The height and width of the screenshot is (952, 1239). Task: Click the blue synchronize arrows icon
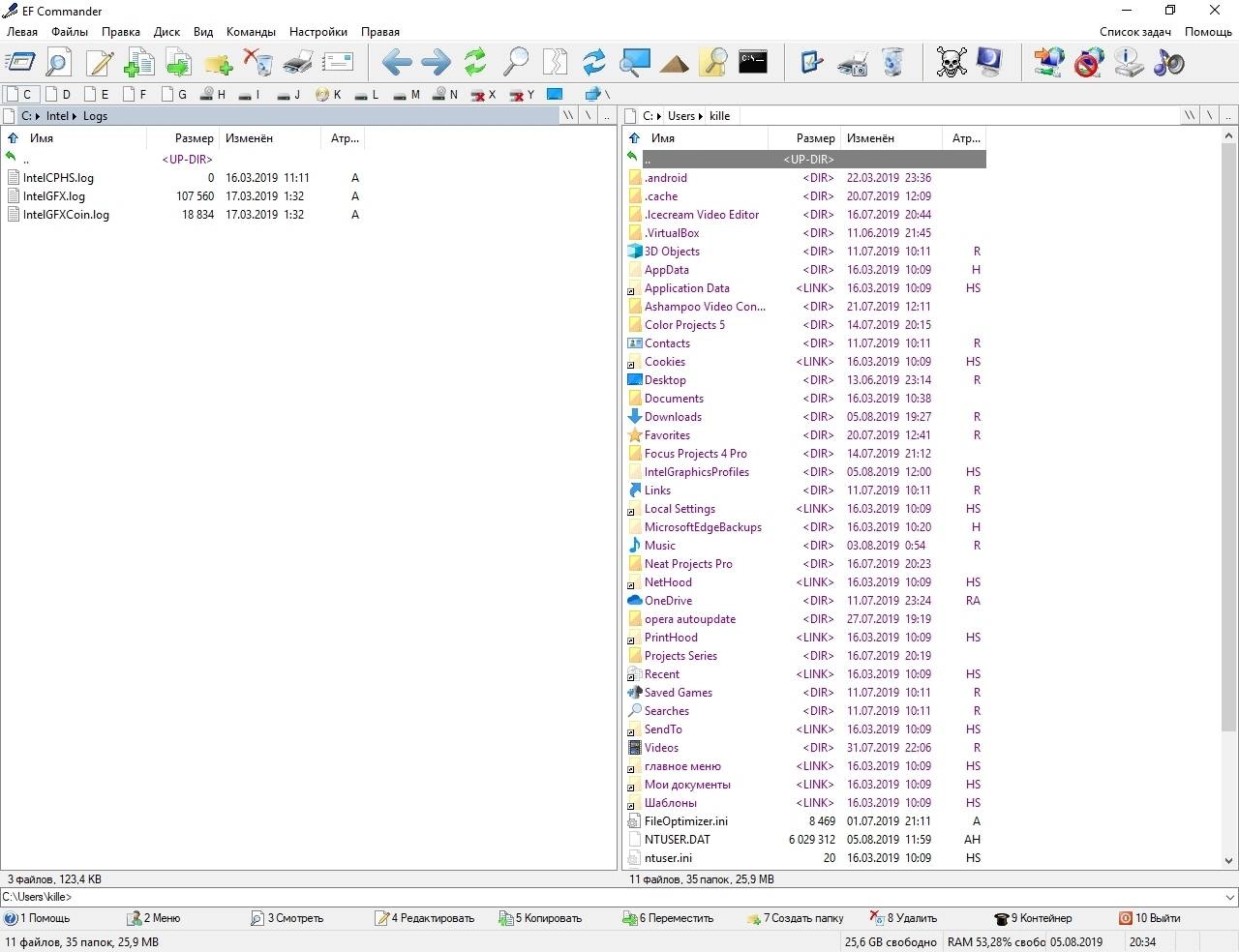point(594,63)
